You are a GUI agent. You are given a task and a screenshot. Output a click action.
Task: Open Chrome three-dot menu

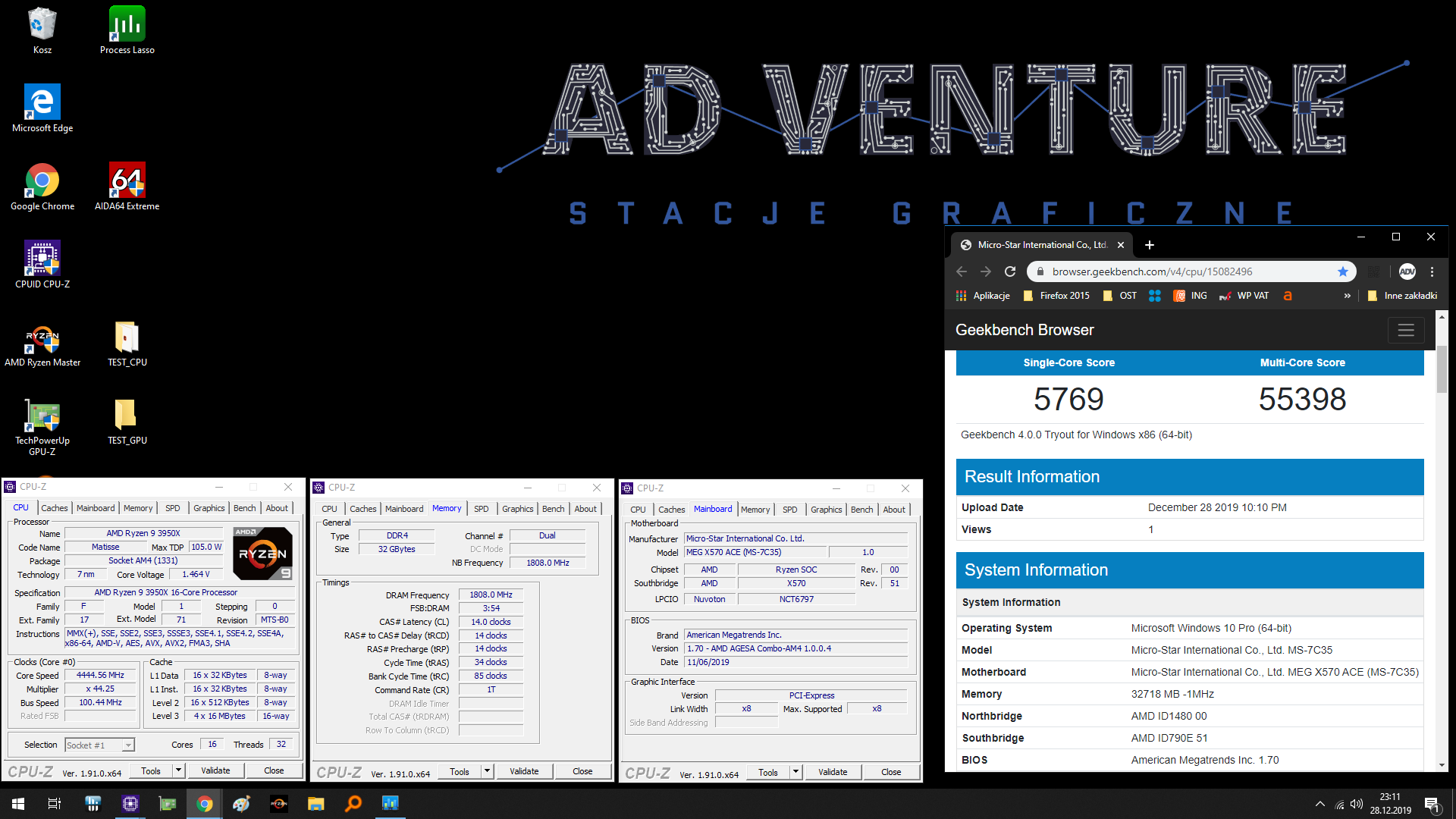pyautogui.click(x=1432, y=271)
